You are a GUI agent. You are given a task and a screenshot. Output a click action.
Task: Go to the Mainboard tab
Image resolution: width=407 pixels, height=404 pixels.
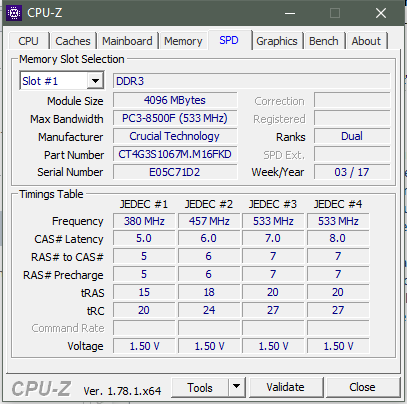(x=127, y=41)
